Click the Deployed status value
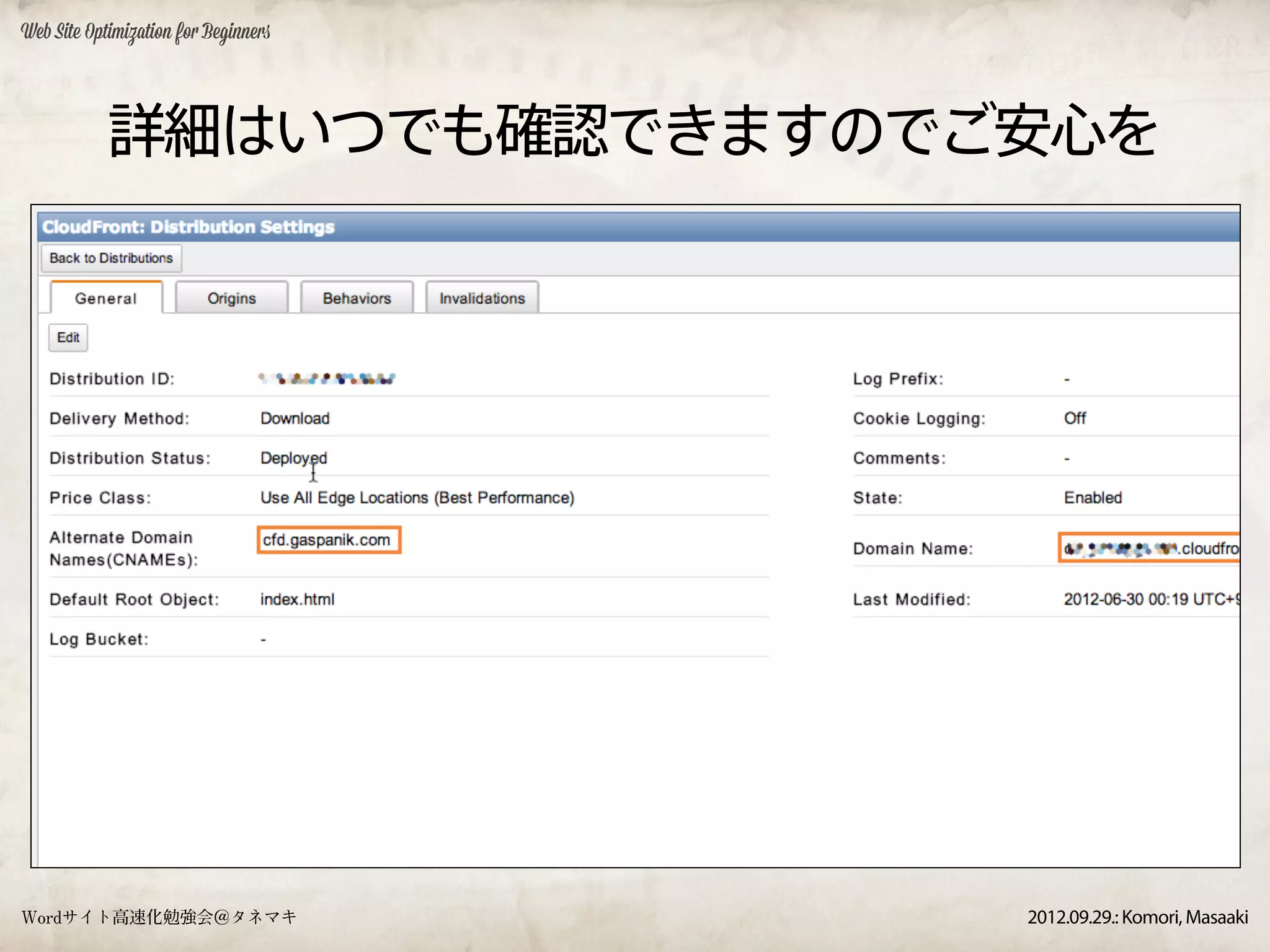The width and height of the screenshot is (1270, 952). point(293,458)
